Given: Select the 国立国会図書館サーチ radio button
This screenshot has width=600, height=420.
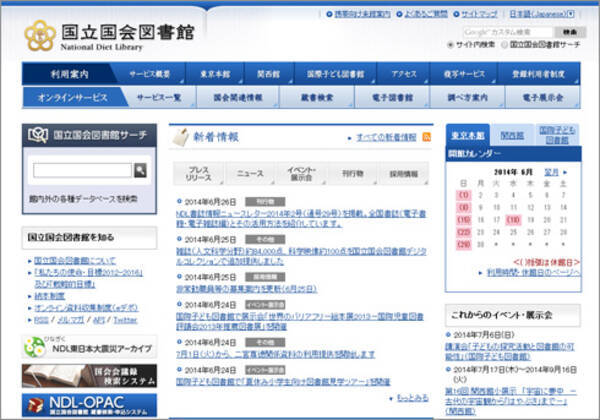Looking at the screenshot, I should [504, 45].
